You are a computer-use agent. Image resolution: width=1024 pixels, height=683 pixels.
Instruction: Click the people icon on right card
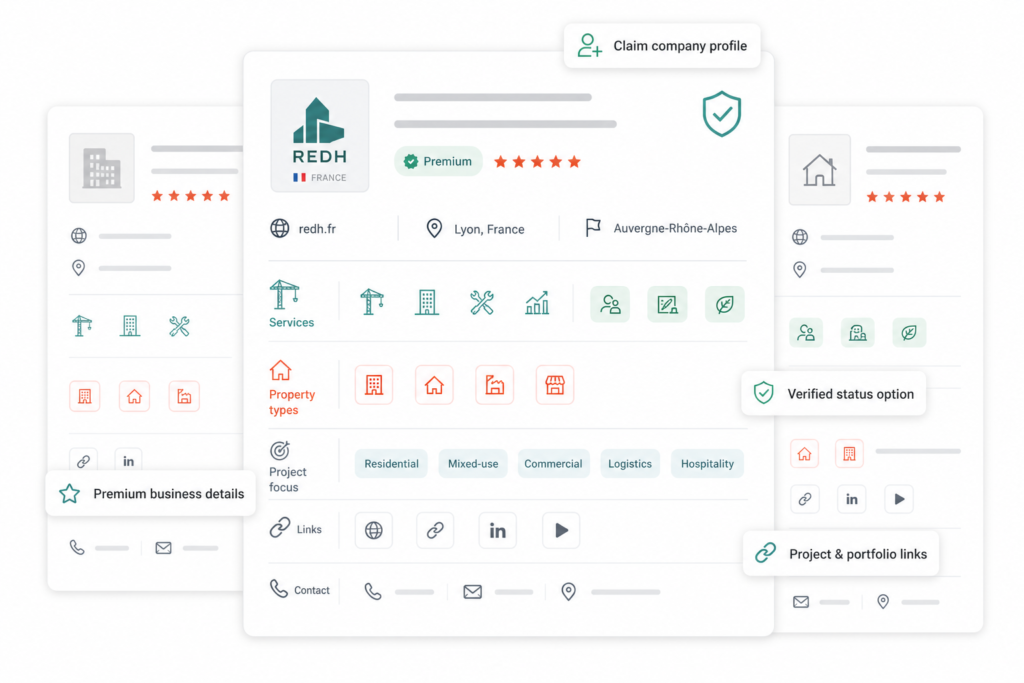[x=806, y=333]
